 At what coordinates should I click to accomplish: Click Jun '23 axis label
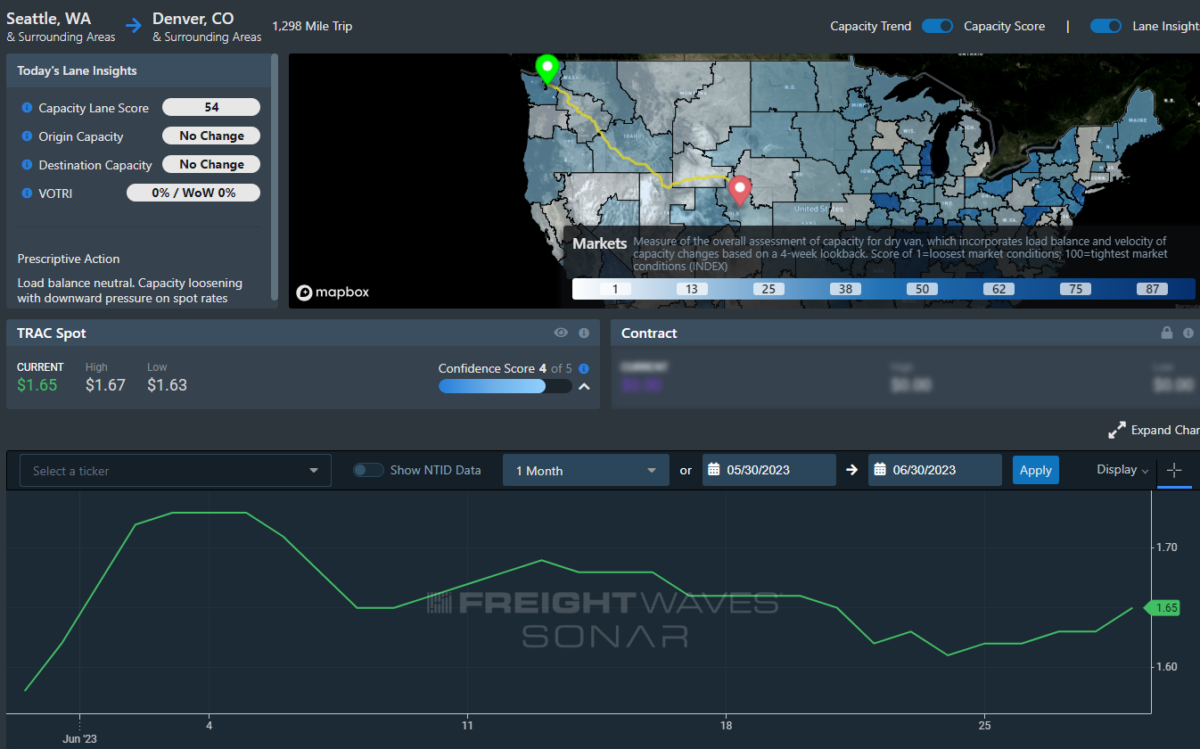[79, 739]
